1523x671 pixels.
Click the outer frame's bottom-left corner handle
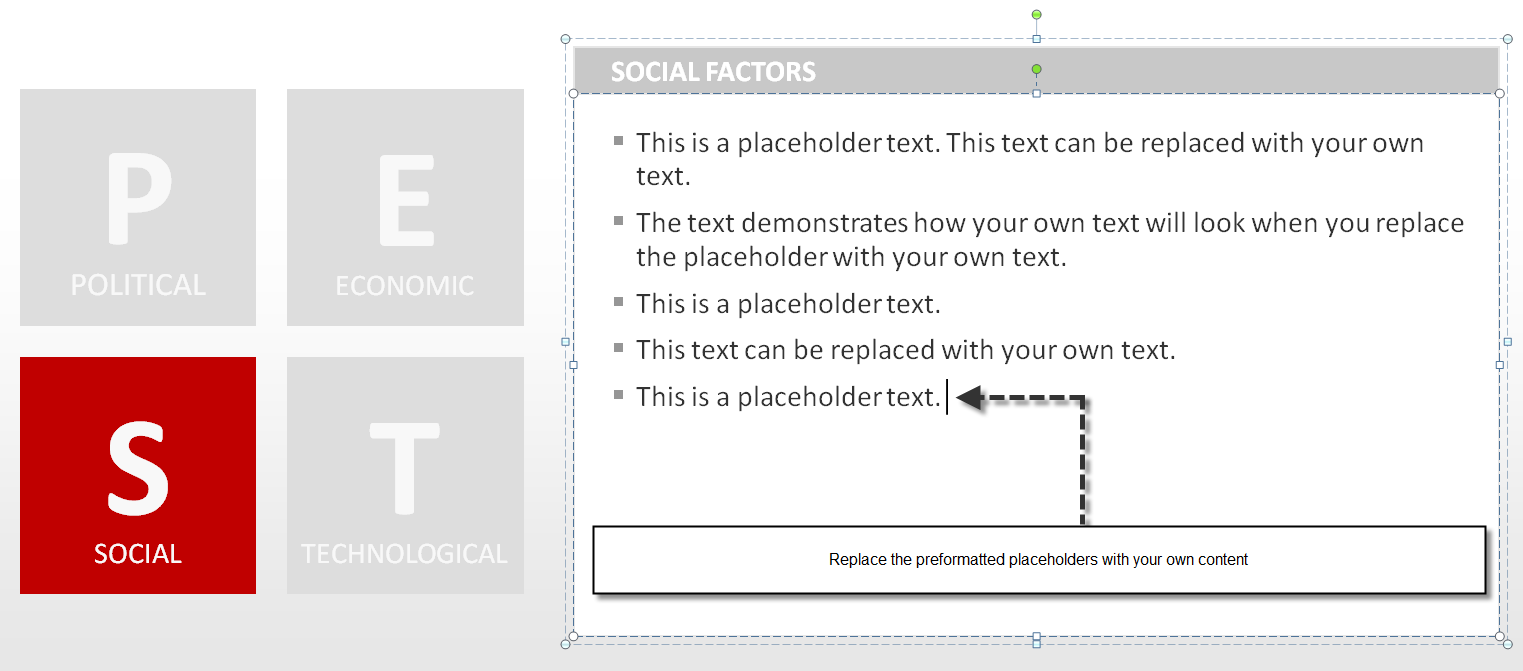pyautogui.click(x=566, y=644)
